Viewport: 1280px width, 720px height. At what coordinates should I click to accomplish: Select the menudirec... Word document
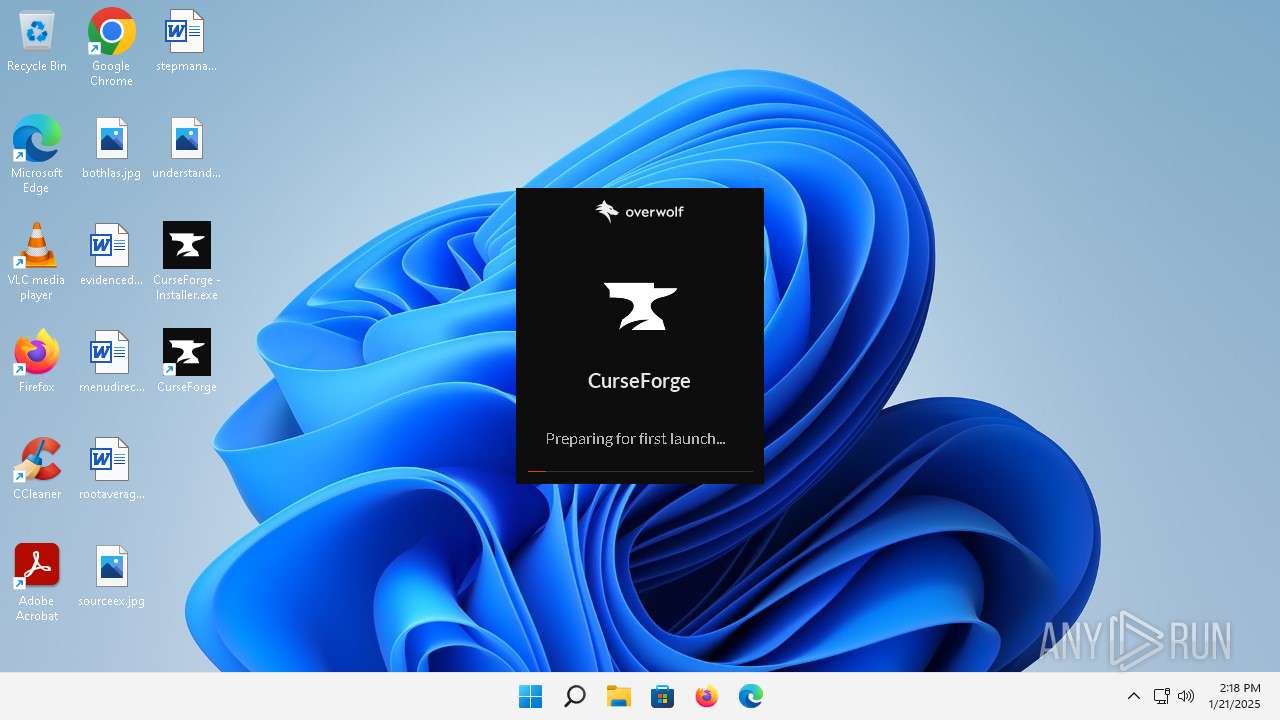click(x=111, y=362)
